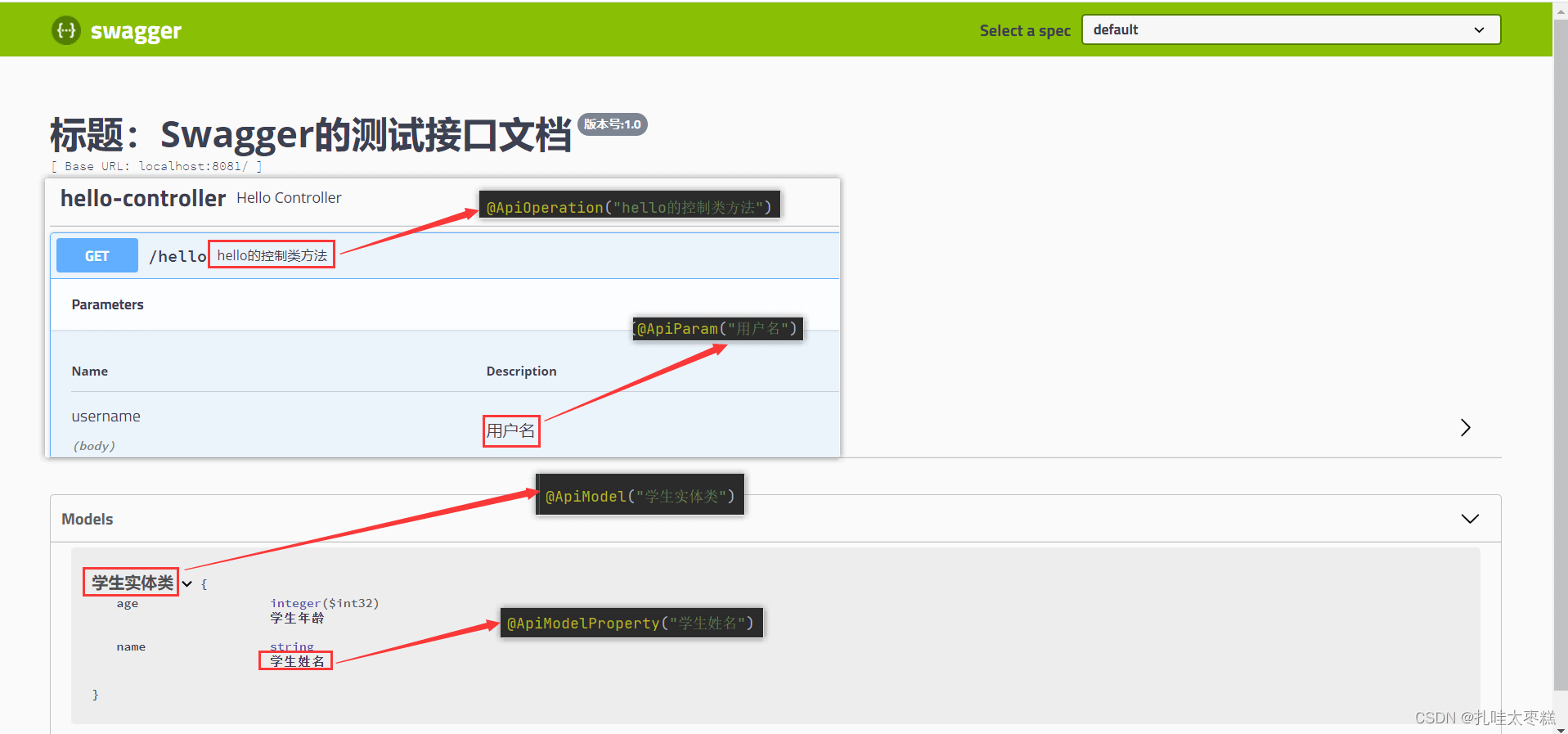1568x734 pixels.
Task: Click the Description column header
Action: pos(521,372)
